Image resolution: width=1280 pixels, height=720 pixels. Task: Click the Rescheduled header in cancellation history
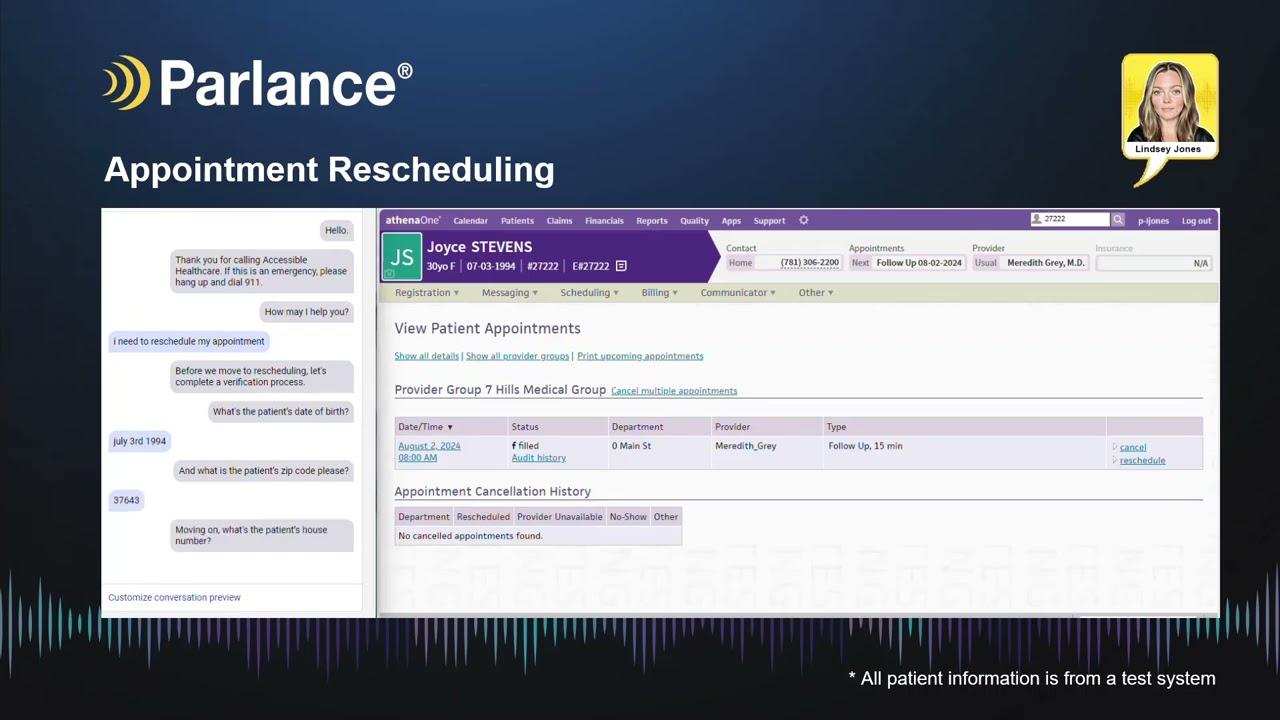pyautogui.click(x=483, y=517)
